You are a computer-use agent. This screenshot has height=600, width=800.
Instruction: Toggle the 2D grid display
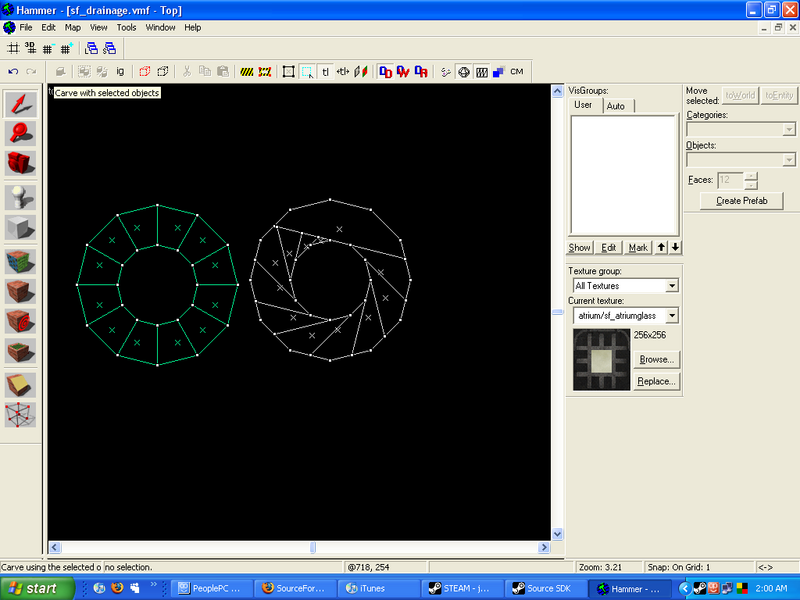[x=13, y=48]
